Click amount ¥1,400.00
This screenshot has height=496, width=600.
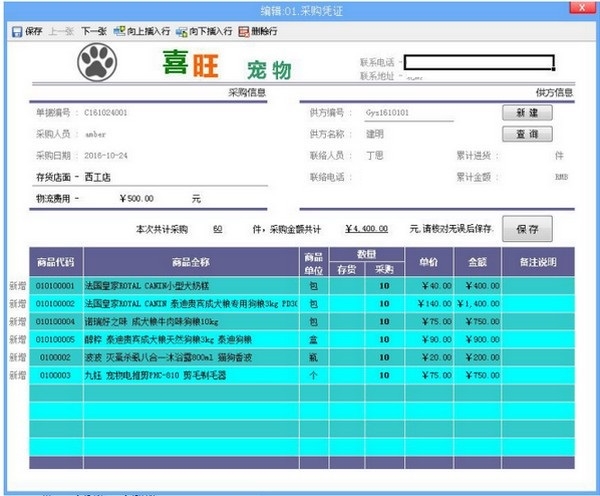[x=478, y=304]
